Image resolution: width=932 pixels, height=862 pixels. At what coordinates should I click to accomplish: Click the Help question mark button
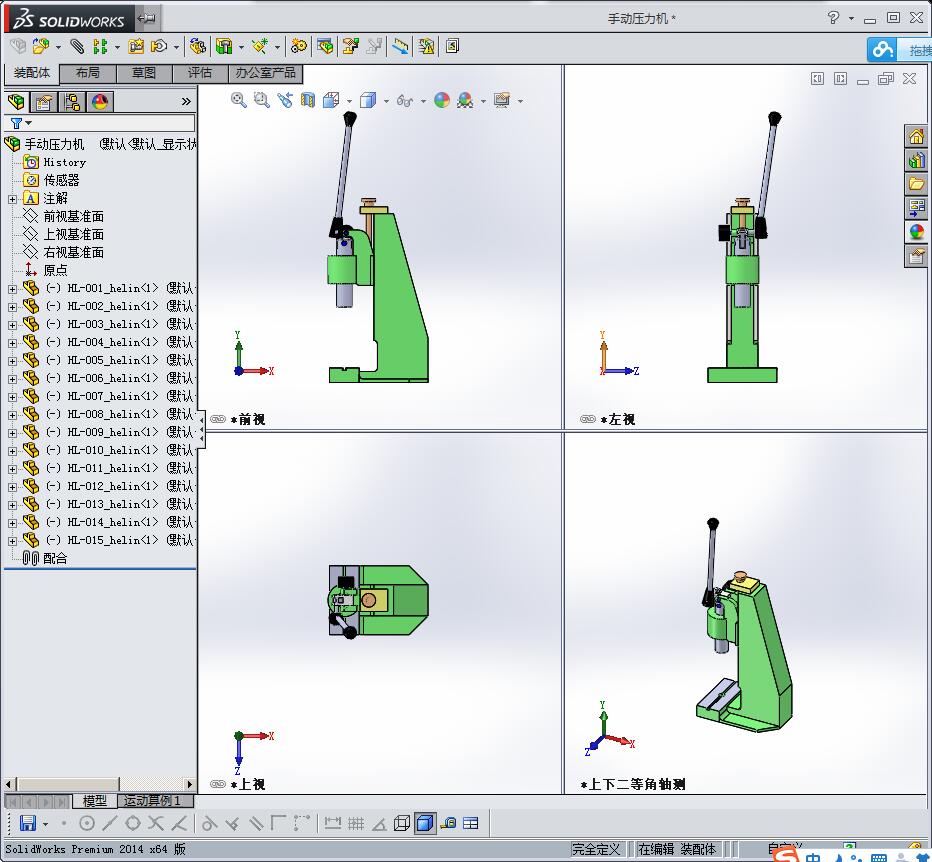click(x=833, y=18)
